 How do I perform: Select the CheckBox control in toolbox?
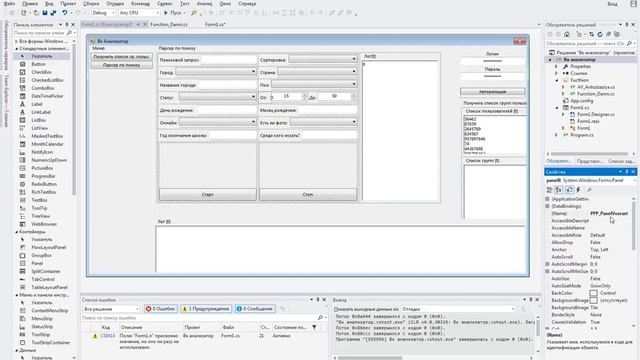pyautogui.click(x=41, y=72)
